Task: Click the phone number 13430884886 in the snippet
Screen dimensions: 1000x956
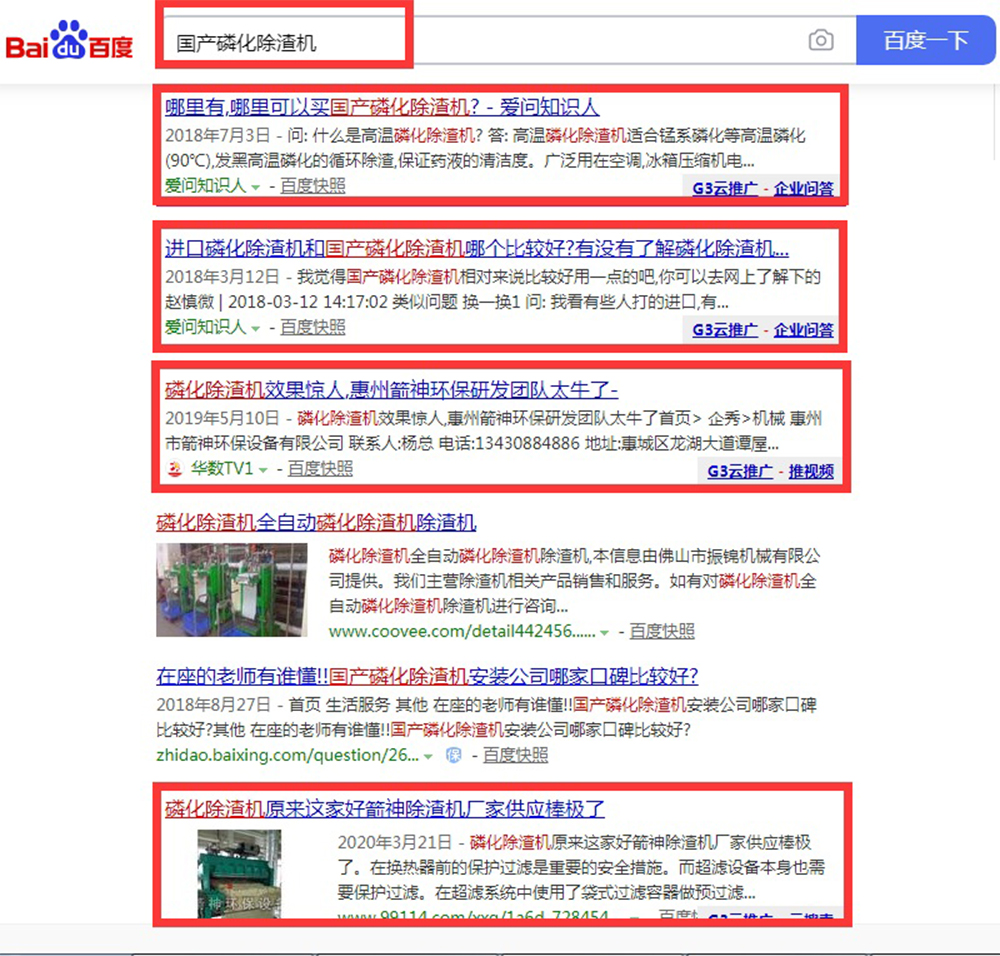Action: click(527, 443)
